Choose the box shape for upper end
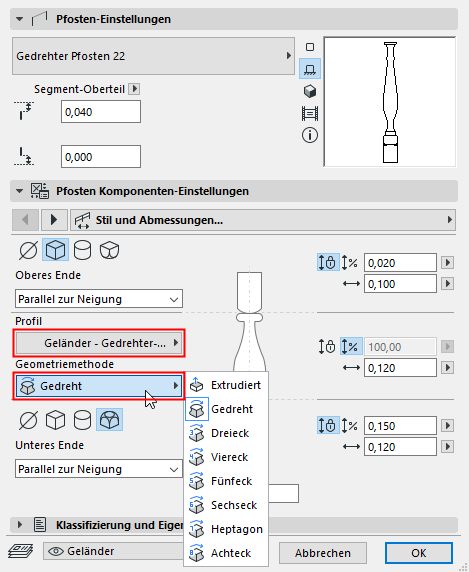This screenshot has width=469, height=572. (55, 250)
